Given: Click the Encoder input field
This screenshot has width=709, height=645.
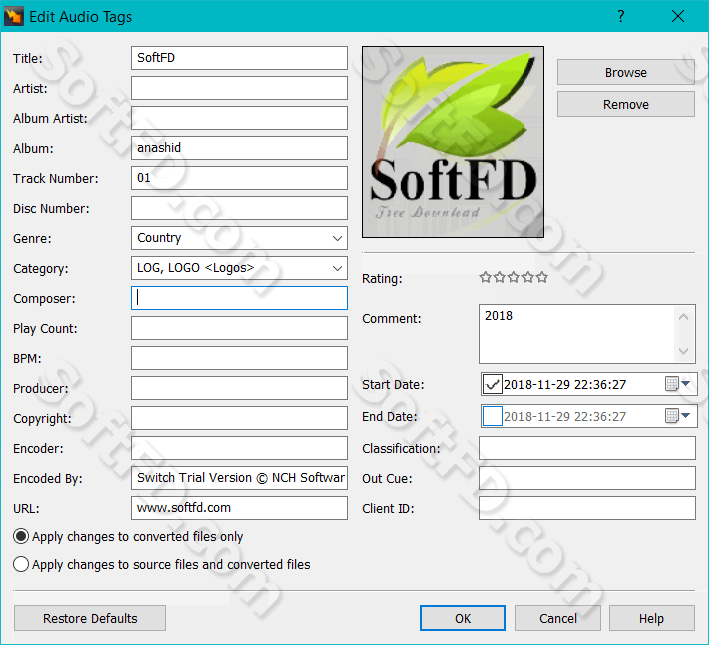Looking at the screenshot, I should (239, 448).
